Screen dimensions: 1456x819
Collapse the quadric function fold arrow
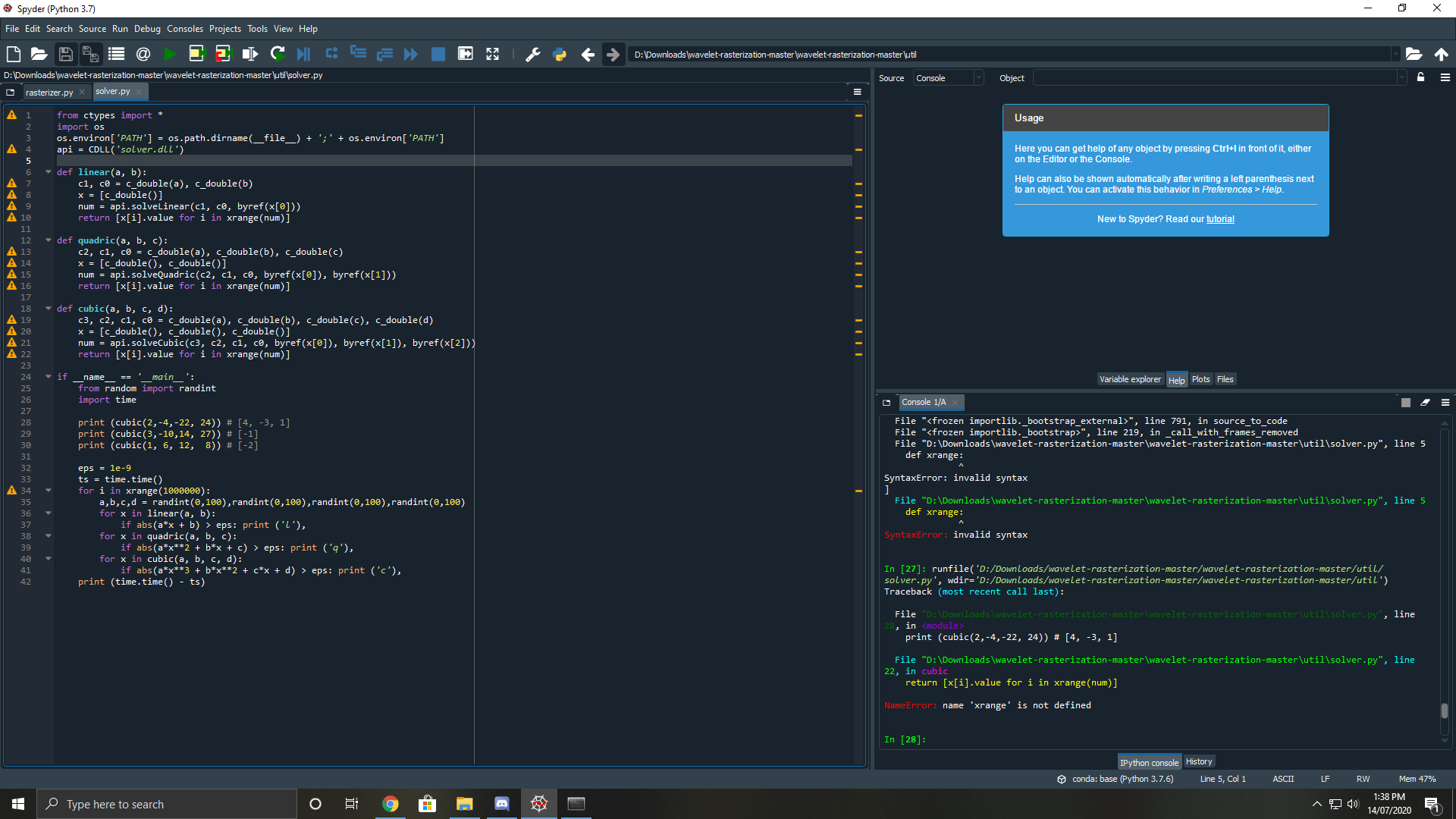pyautogui.click(x=49, y=240)
